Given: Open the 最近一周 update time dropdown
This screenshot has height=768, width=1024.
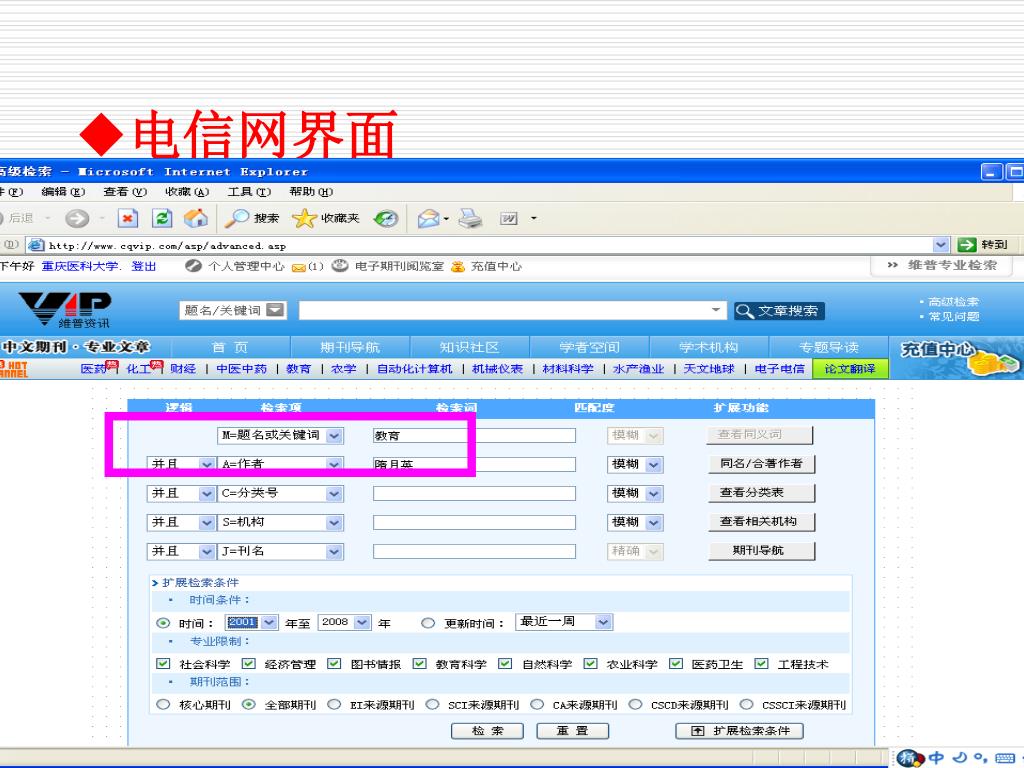Looking at the screenshot, I should click(x=603, y=622).
